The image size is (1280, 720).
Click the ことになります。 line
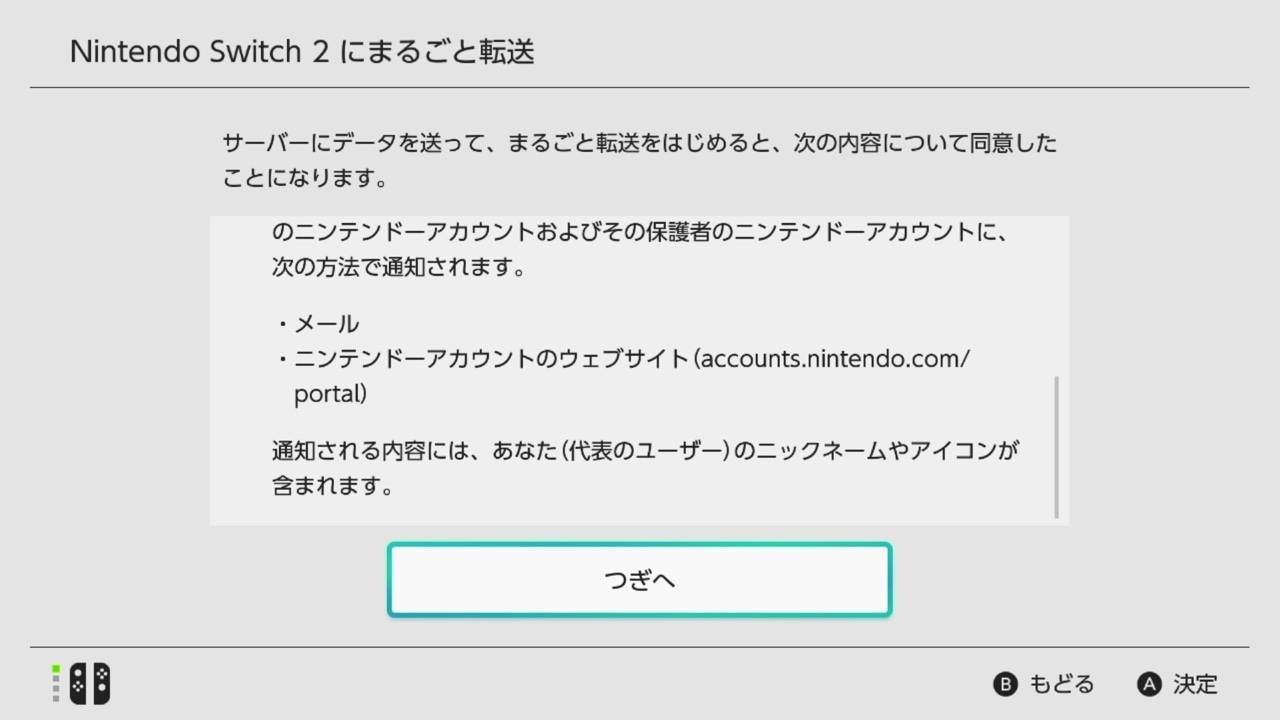click(x=304, y=179)
